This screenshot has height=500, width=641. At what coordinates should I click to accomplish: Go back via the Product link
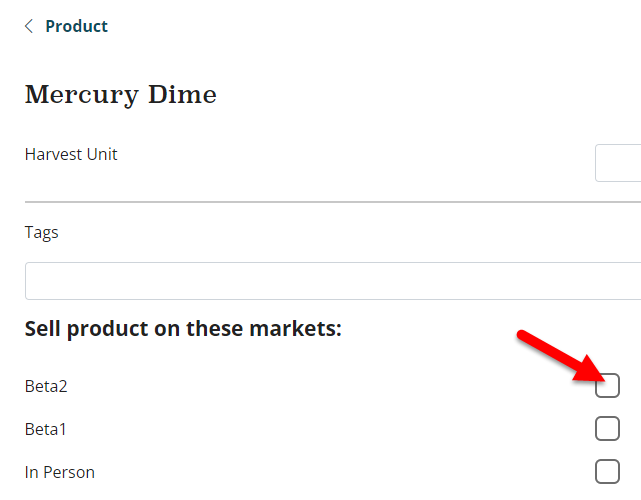click(76, 27)
